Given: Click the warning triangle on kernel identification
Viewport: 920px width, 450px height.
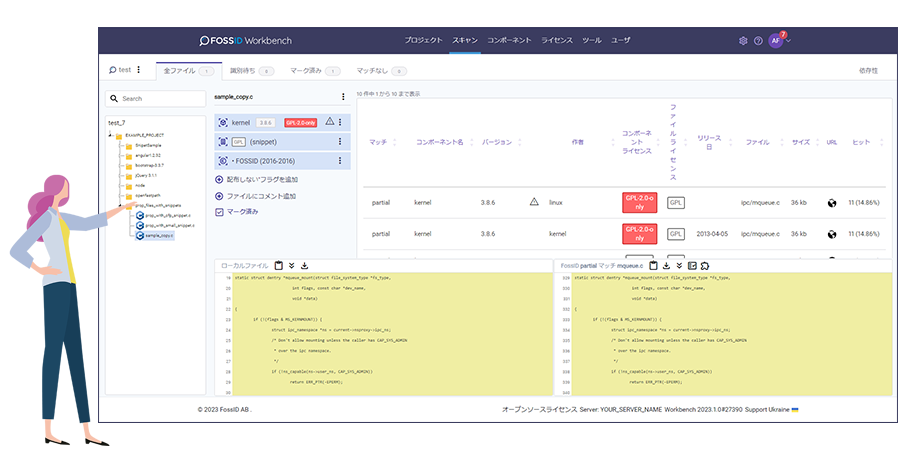Looking at the screenshot, I should click(329, 121).
